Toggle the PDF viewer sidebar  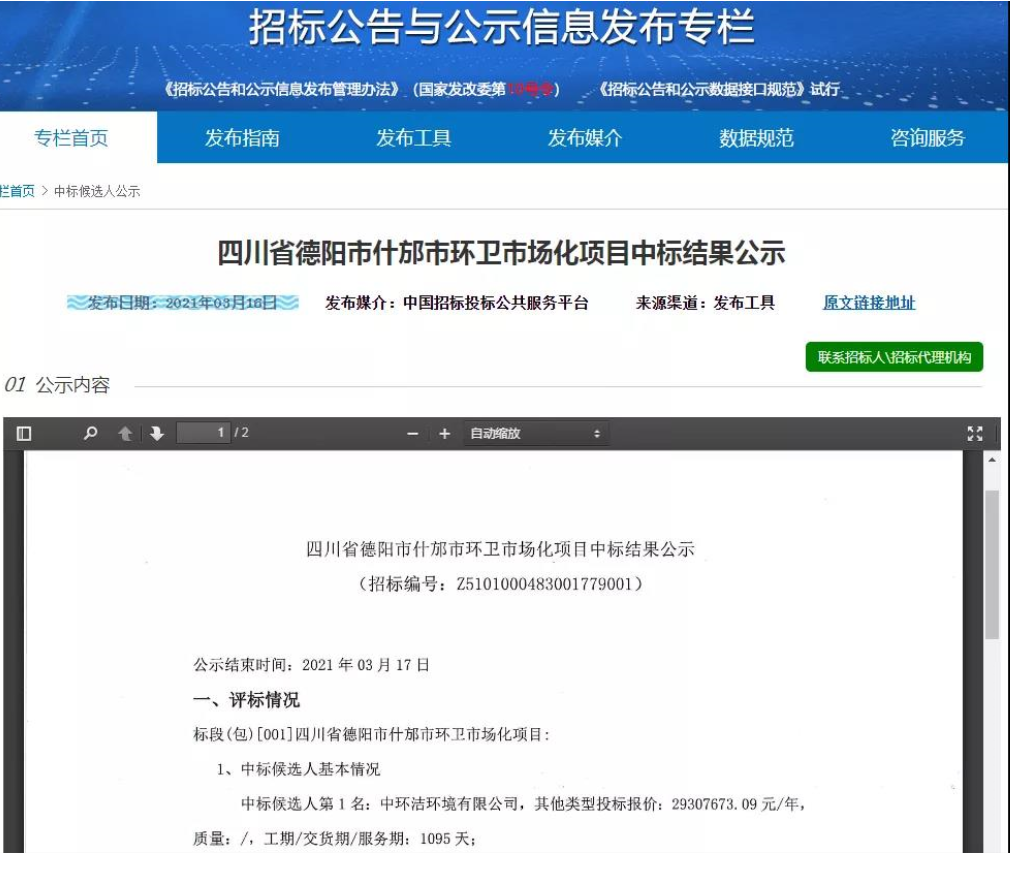(24, 433)
